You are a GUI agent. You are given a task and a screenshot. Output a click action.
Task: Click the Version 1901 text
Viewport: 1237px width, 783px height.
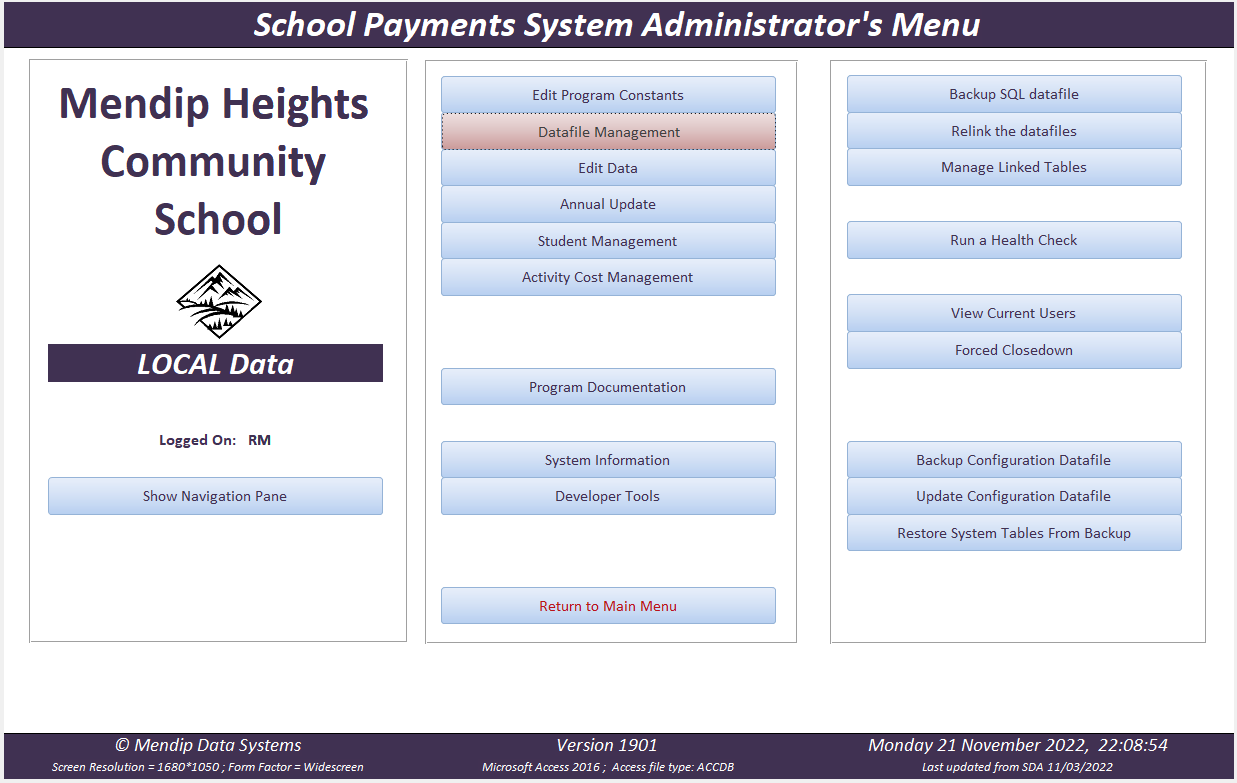(x=607, y=745)
